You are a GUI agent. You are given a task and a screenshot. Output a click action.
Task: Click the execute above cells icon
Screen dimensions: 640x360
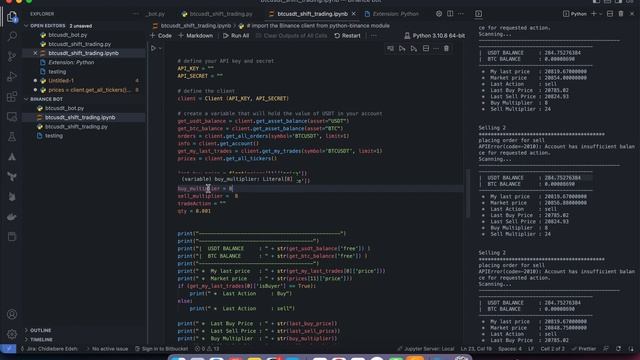click(402, 49)
